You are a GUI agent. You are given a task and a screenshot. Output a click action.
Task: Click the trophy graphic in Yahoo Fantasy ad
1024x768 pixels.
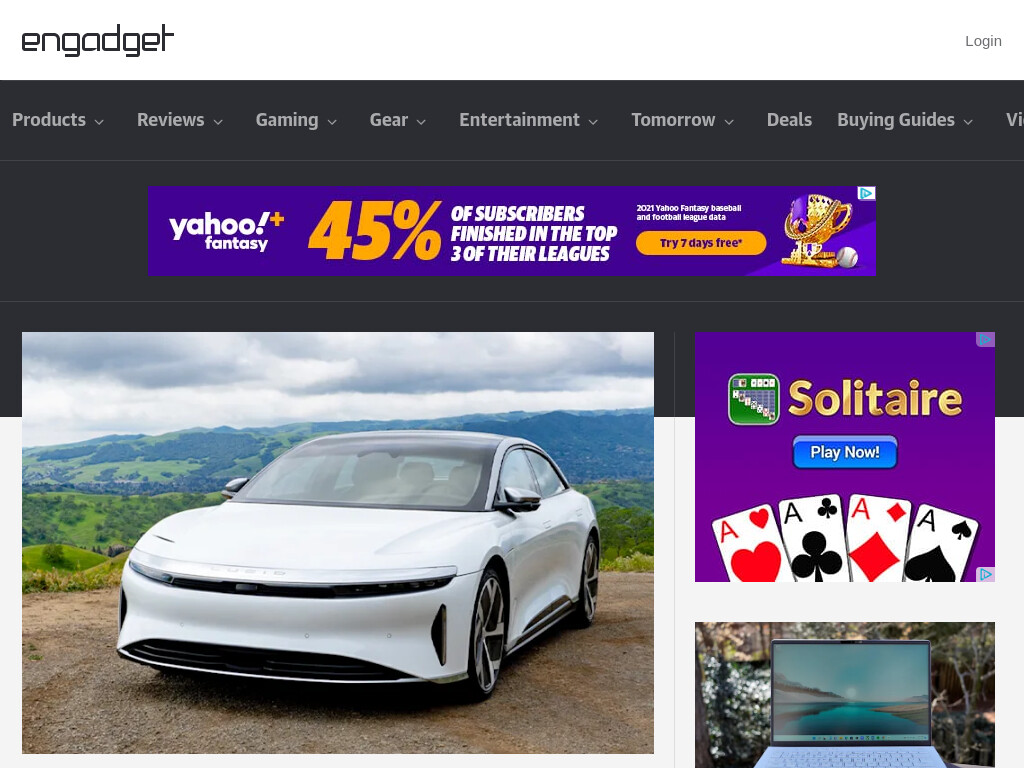[820, 230]
